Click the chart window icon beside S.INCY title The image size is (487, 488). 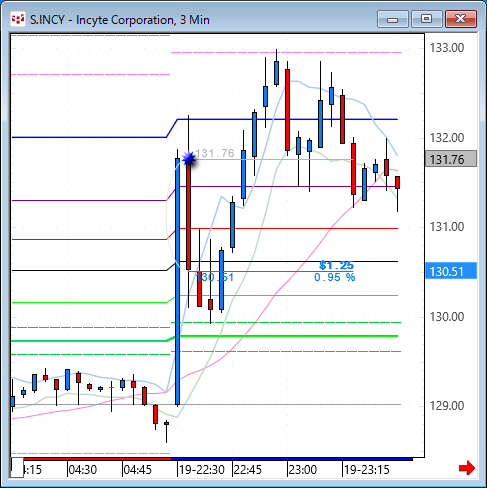[x=18, y=19]
